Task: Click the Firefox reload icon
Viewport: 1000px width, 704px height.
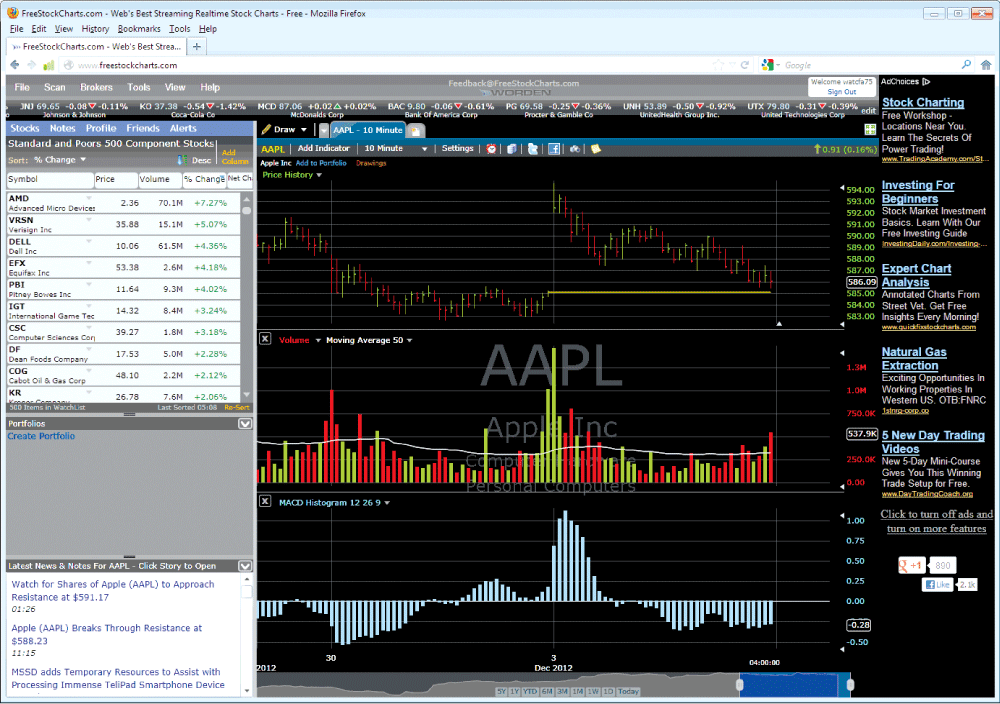Action: (x=744, y=65)
